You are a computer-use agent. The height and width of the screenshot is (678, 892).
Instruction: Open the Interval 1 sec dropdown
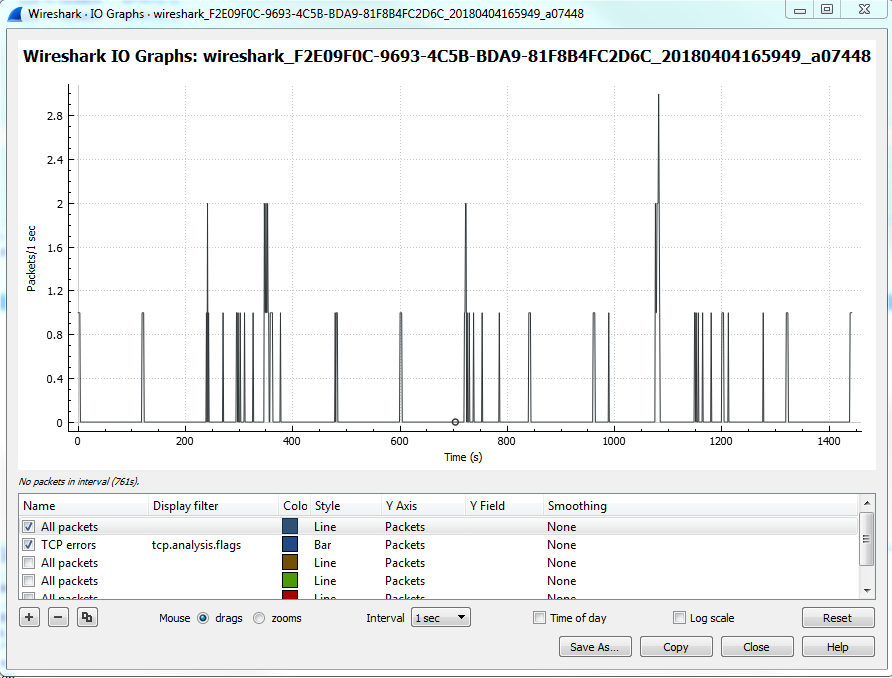click(441, 618)
